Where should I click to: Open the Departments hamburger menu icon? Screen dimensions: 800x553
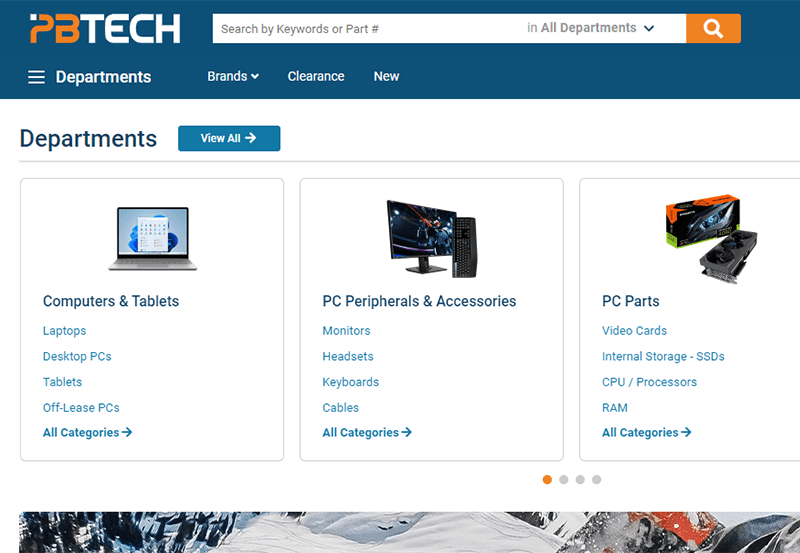(36, 77)
